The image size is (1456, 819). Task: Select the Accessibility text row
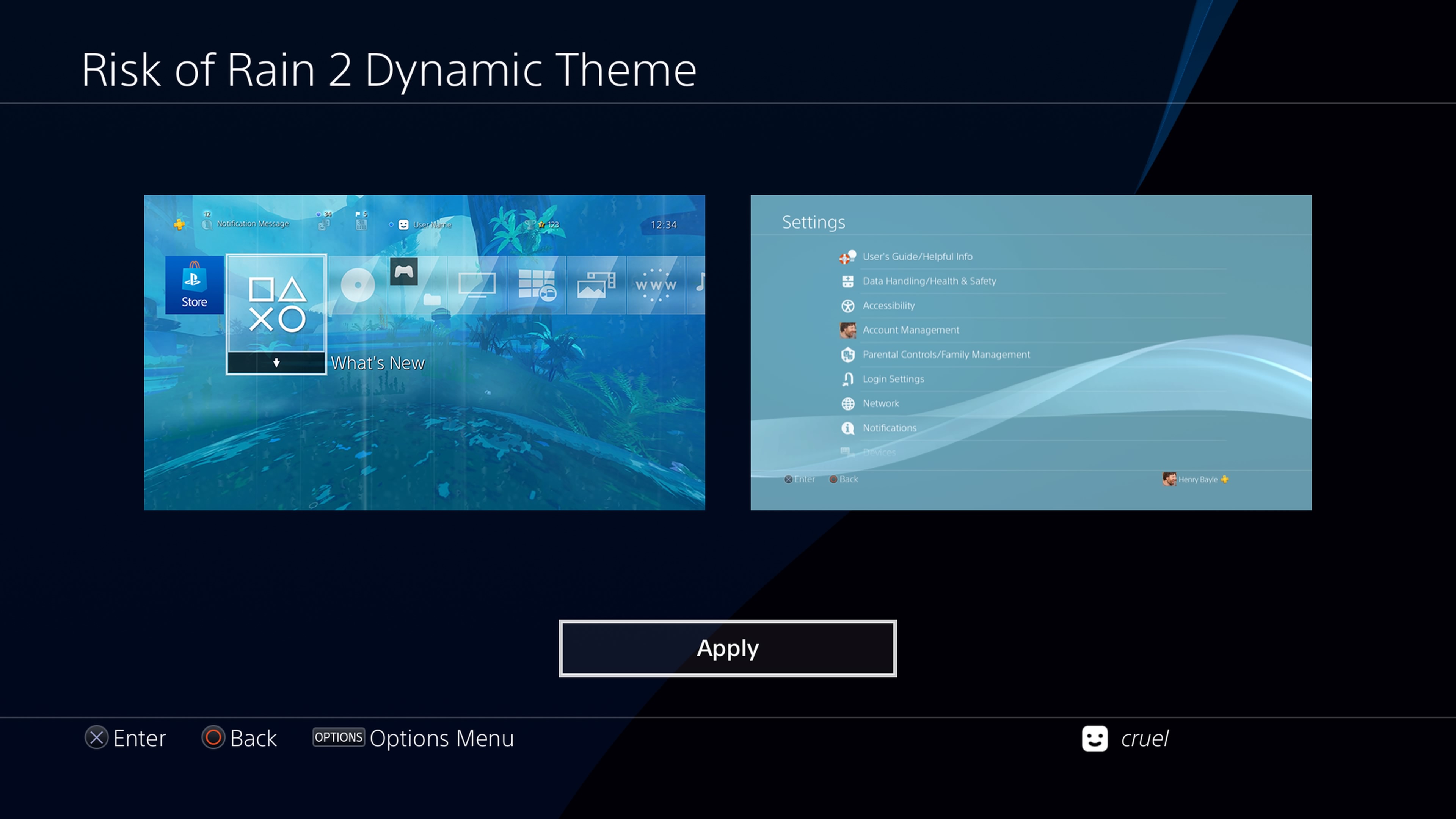pyautogui.click(x=888, y=306)
